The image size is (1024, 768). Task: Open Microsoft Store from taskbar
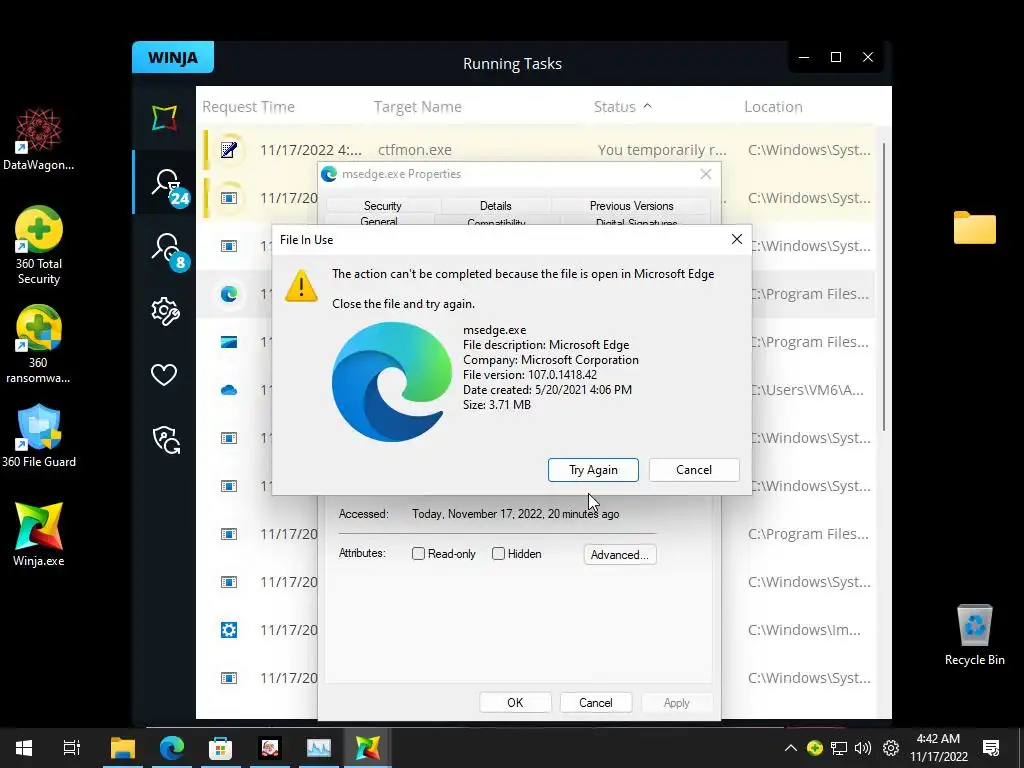(221, 748)
